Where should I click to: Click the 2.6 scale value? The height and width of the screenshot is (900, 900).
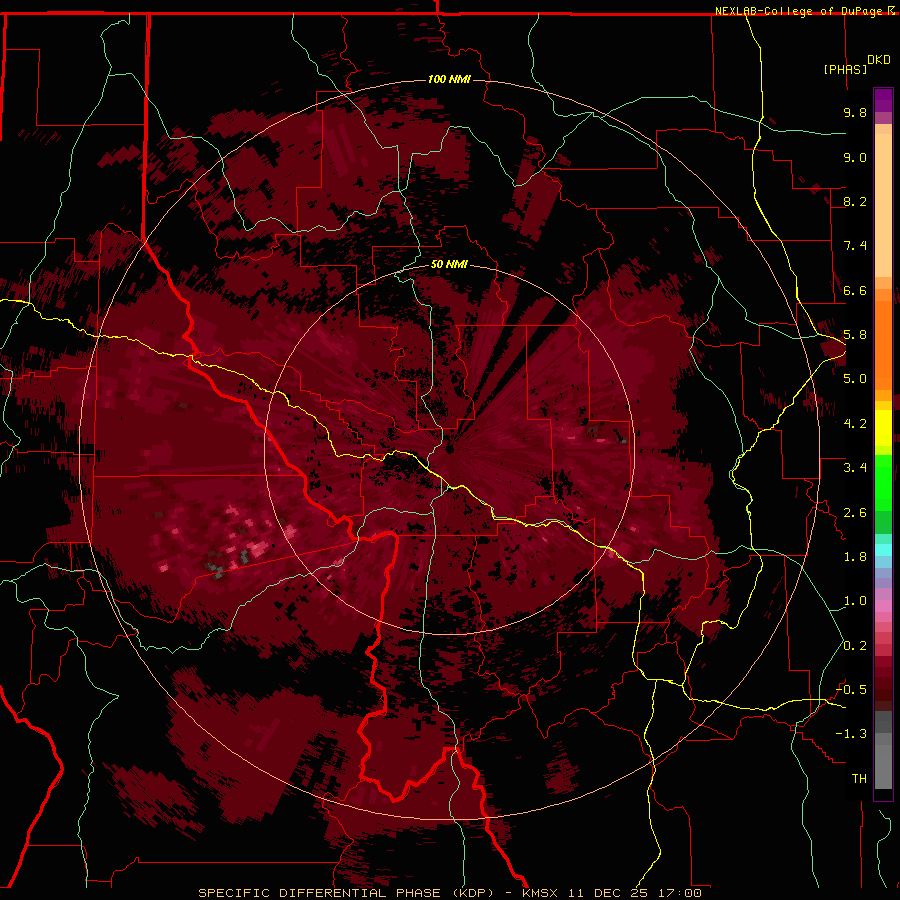coord(855,513)
